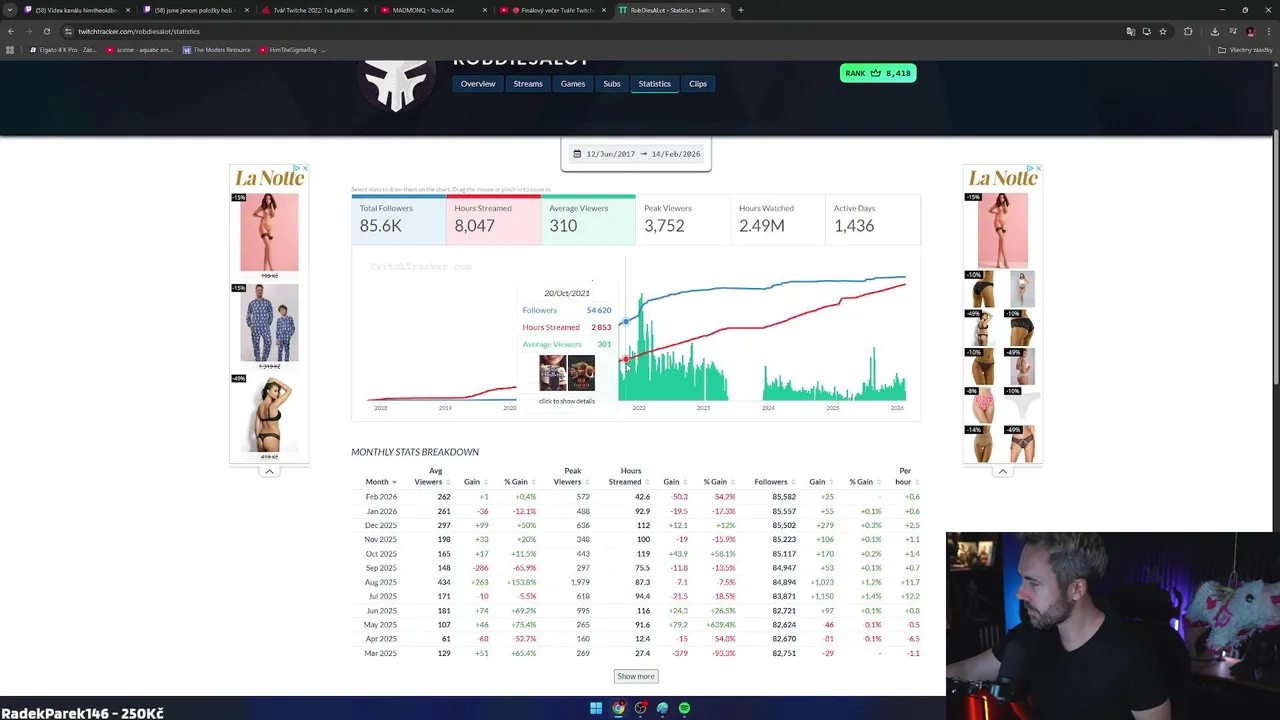
Task: Toggle the Average Viewers stat on chart
Action: (588, 219)
